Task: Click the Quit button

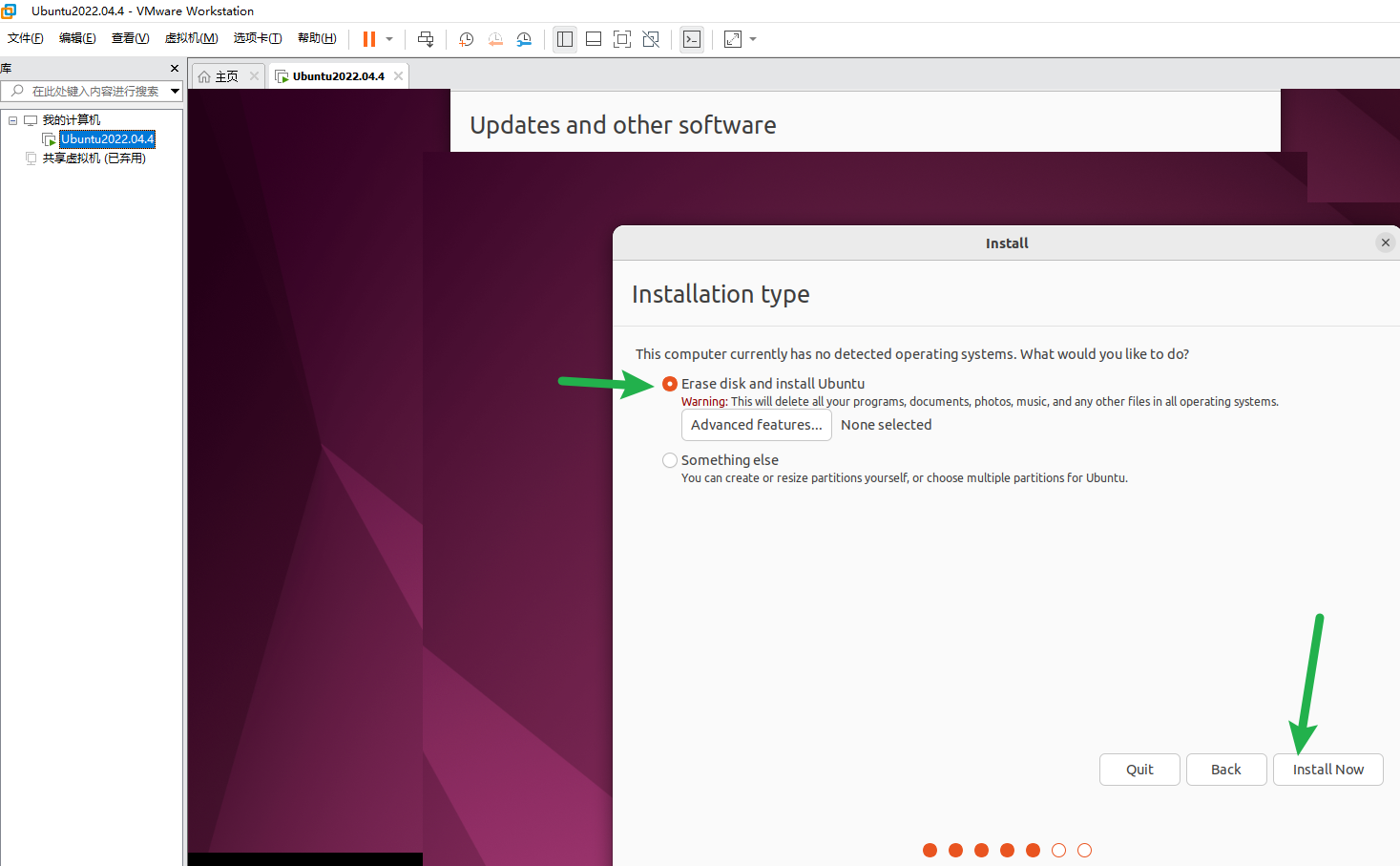Action: [x=1139, y=770]
